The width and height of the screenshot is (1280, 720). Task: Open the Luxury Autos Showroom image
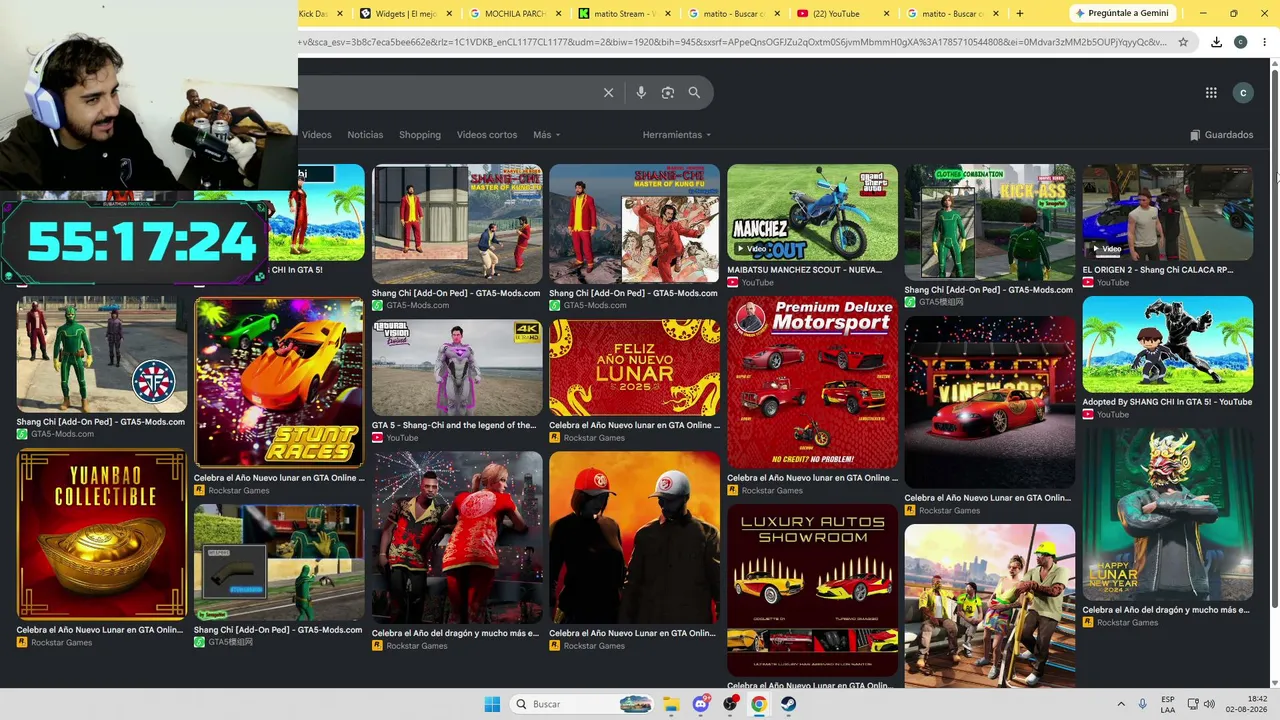point(812,590)
